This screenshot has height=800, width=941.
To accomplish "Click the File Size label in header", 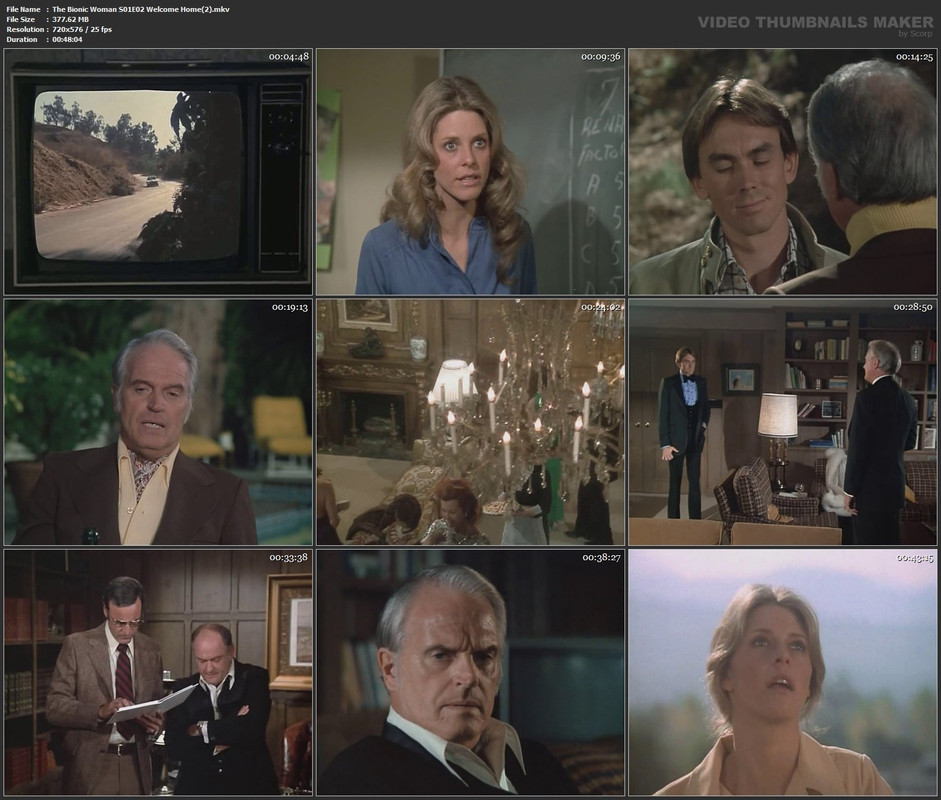I will tap(21, 19).
